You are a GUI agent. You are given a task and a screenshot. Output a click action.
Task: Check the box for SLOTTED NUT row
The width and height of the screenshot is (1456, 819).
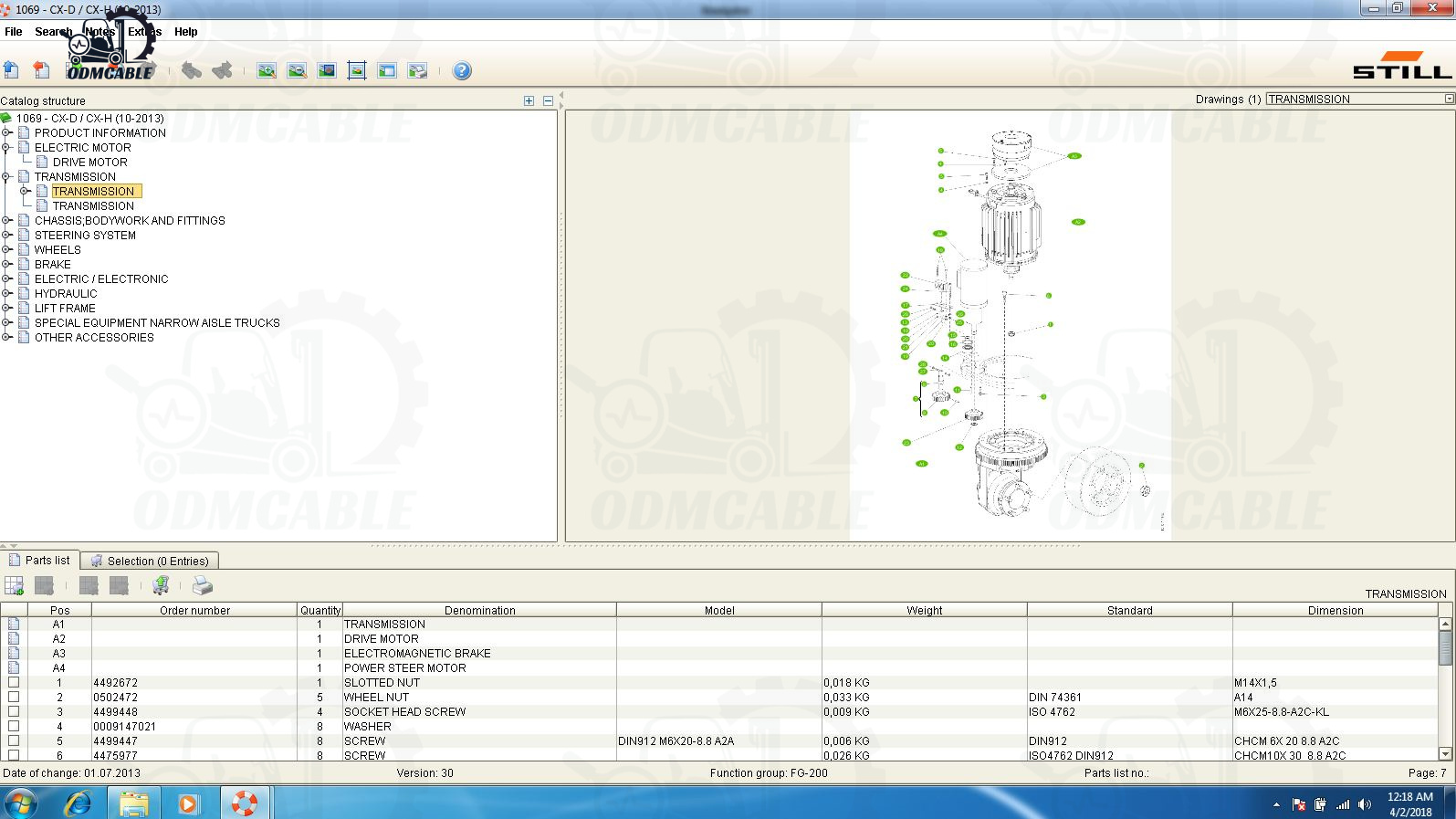(14, 682)
